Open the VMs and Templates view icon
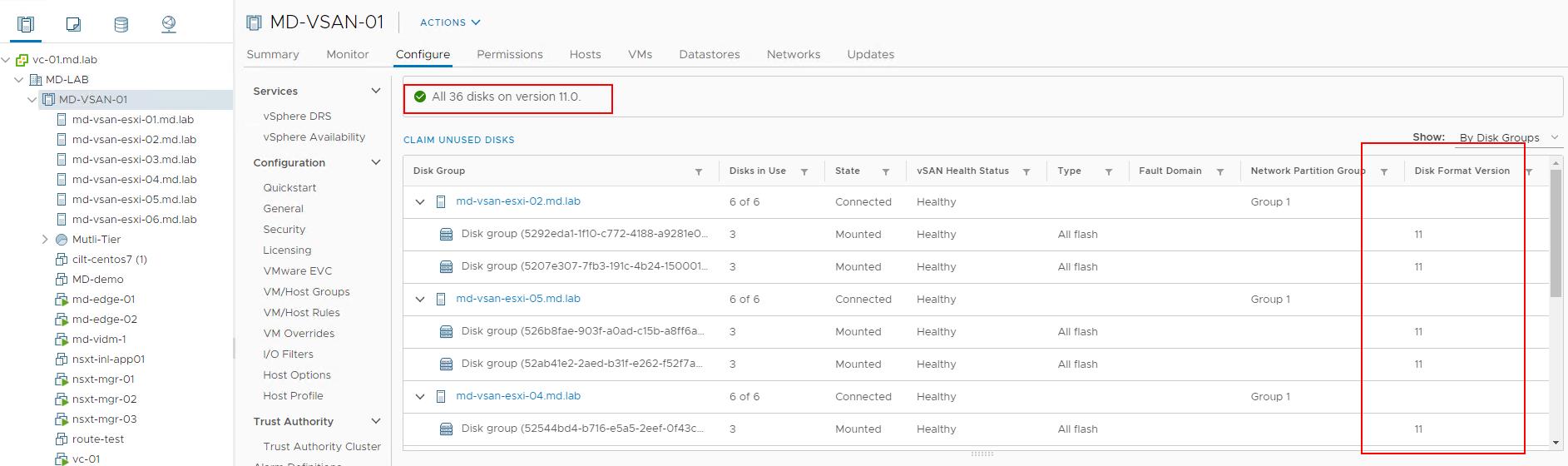Viewport: 1568px width, 466px height. 73,24
